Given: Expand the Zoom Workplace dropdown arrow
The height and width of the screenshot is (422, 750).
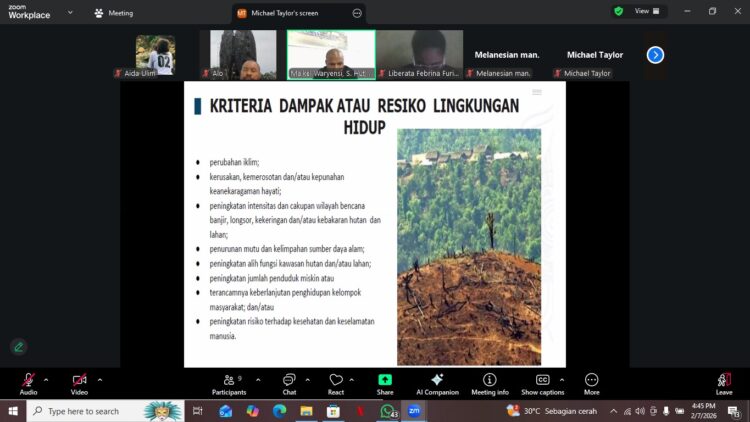Looking at the screenshot, I should click(x=70, y=12).
